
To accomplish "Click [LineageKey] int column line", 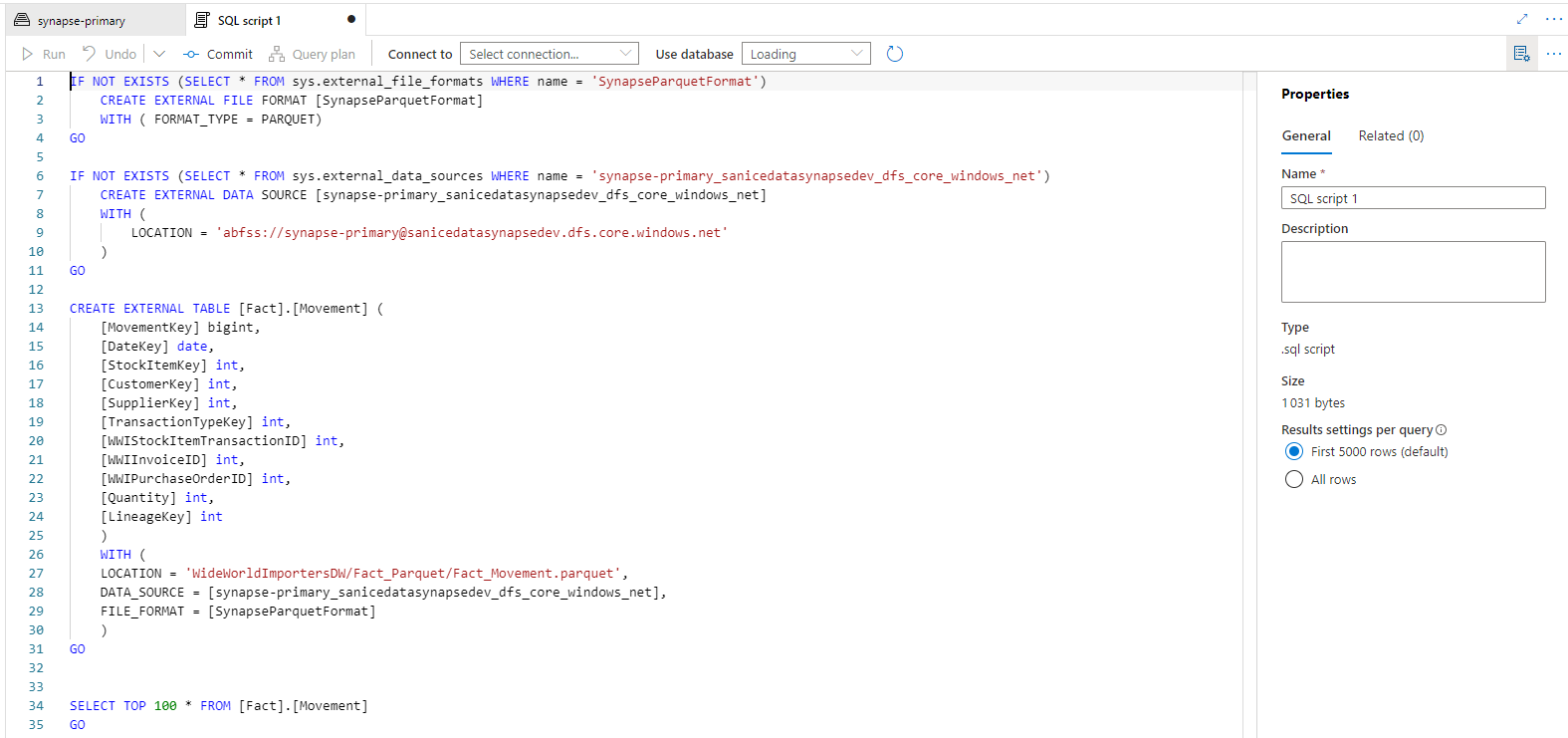I will click(161, 516).
